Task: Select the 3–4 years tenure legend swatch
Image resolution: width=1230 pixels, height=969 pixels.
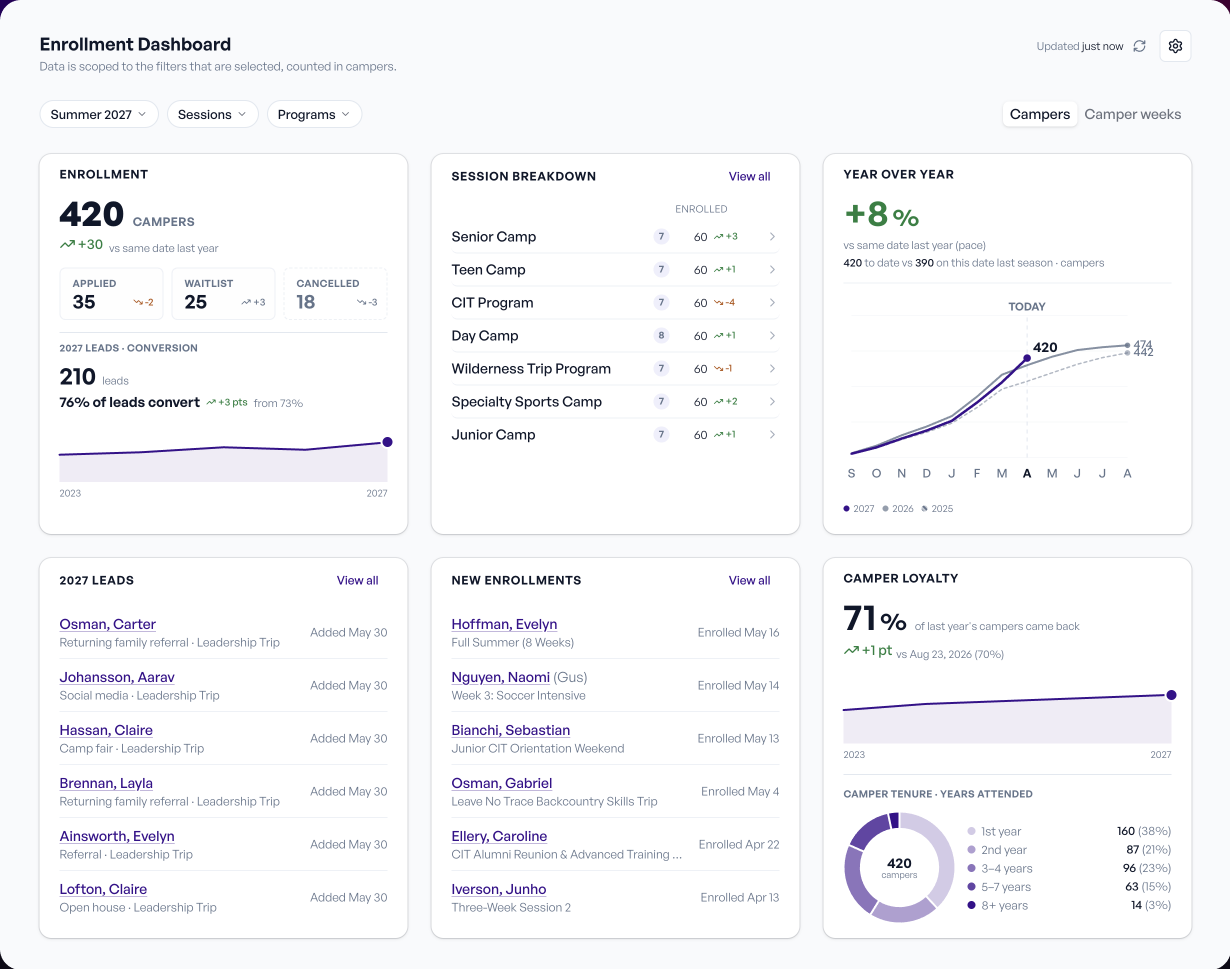Action: pos(972,869)
